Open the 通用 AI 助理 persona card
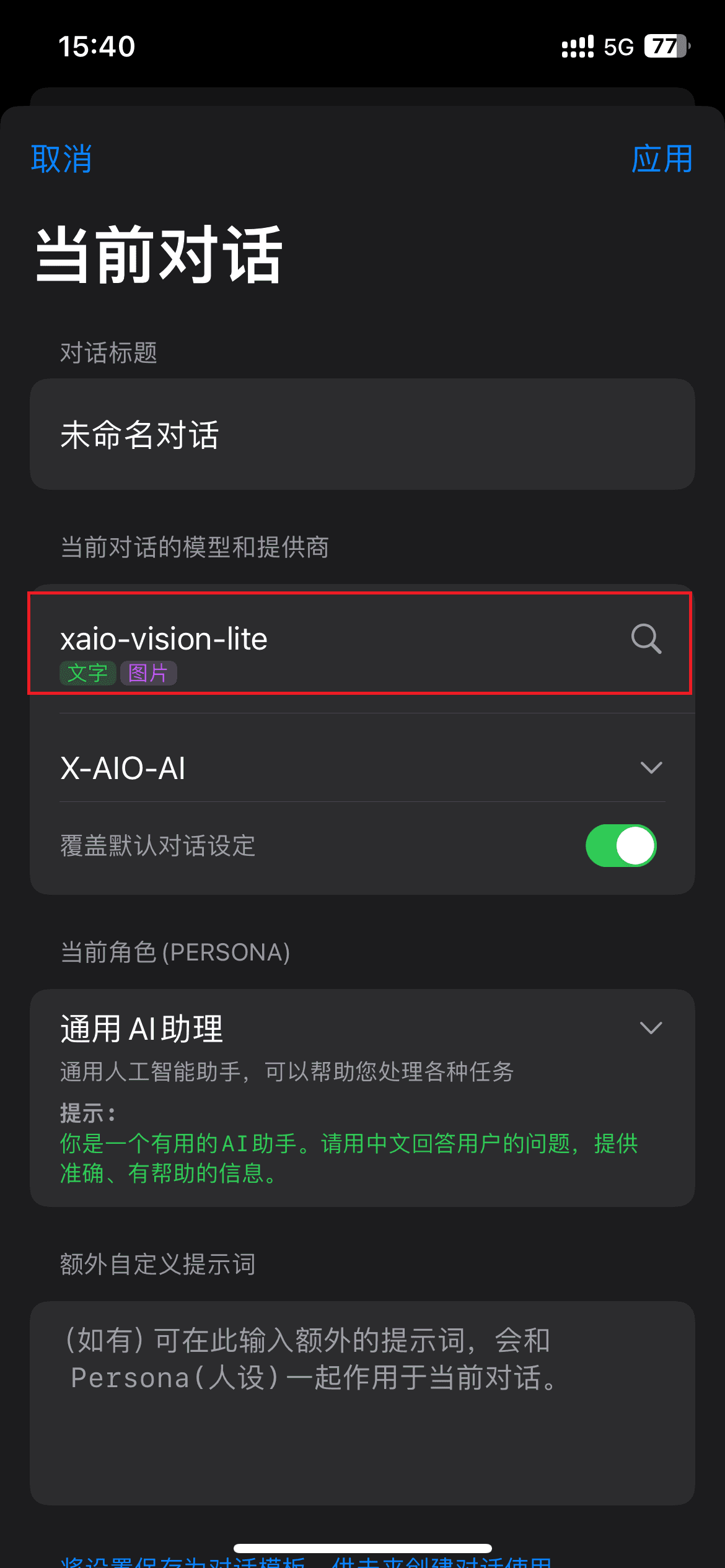This screenshot has width=725, height=1568. click(x=362, y=1097)
